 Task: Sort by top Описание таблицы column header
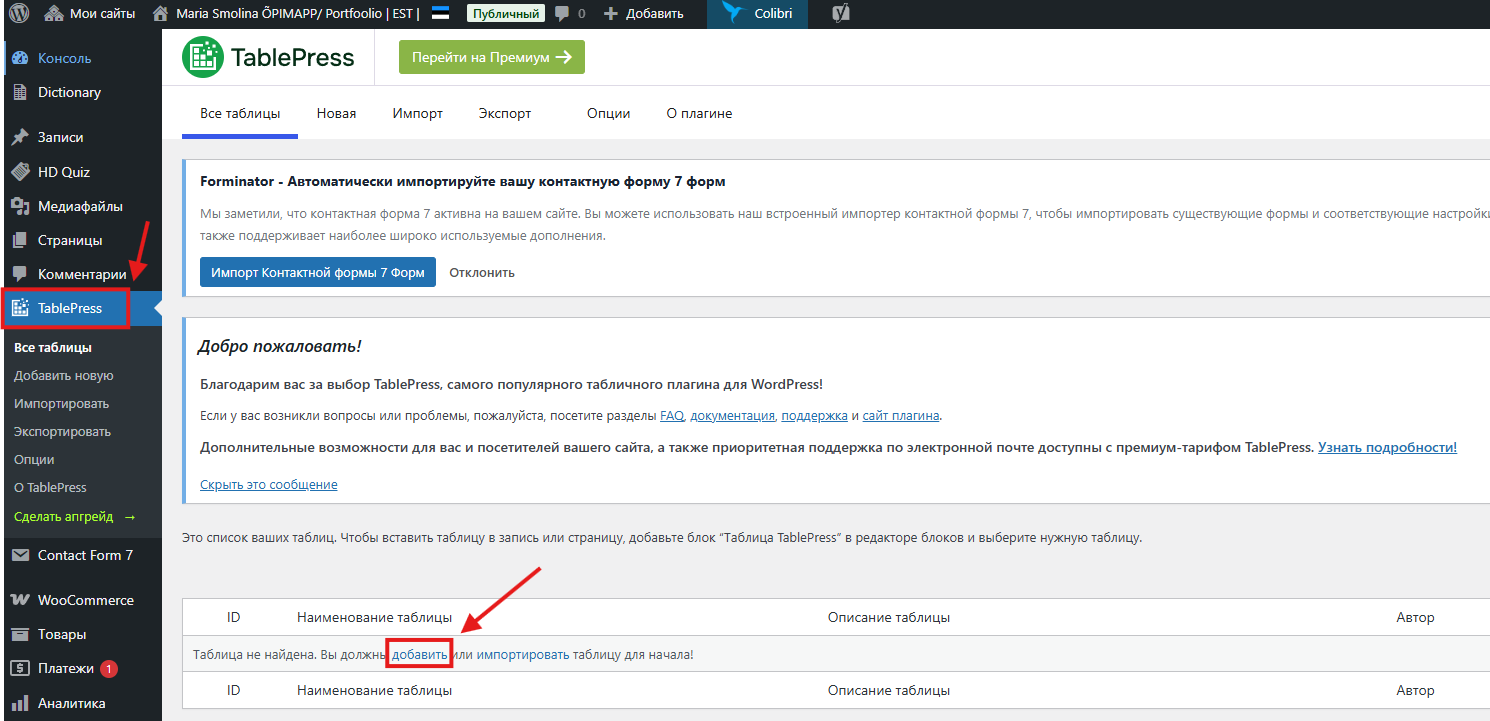(889, 617)
